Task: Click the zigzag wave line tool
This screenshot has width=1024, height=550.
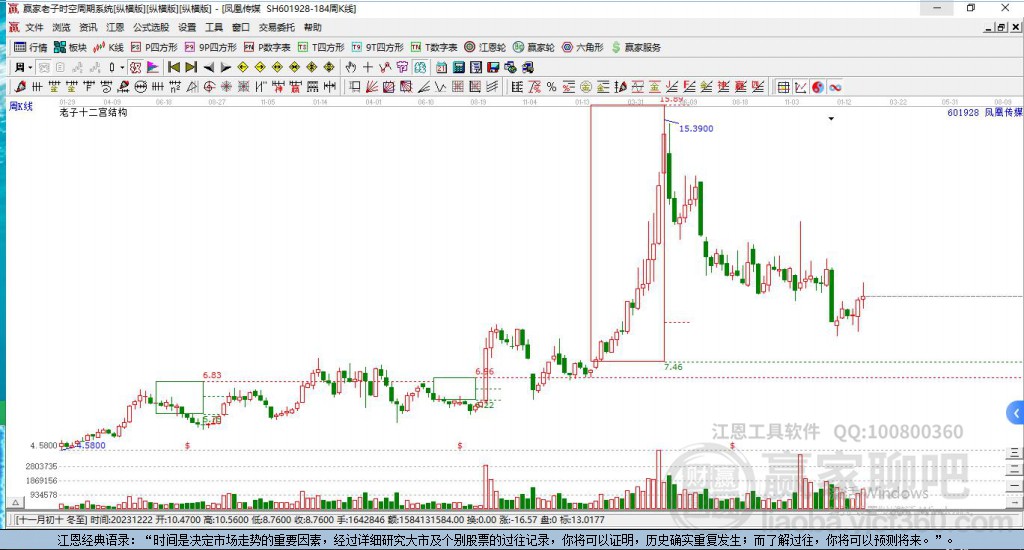Action: coord(441,87)
